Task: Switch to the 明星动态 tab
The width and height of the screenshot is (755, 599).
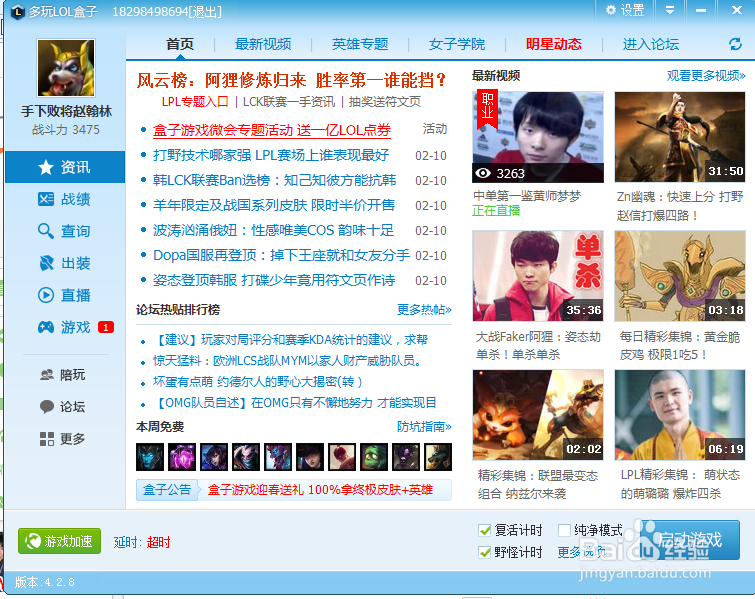Action: tap(554, 44)
